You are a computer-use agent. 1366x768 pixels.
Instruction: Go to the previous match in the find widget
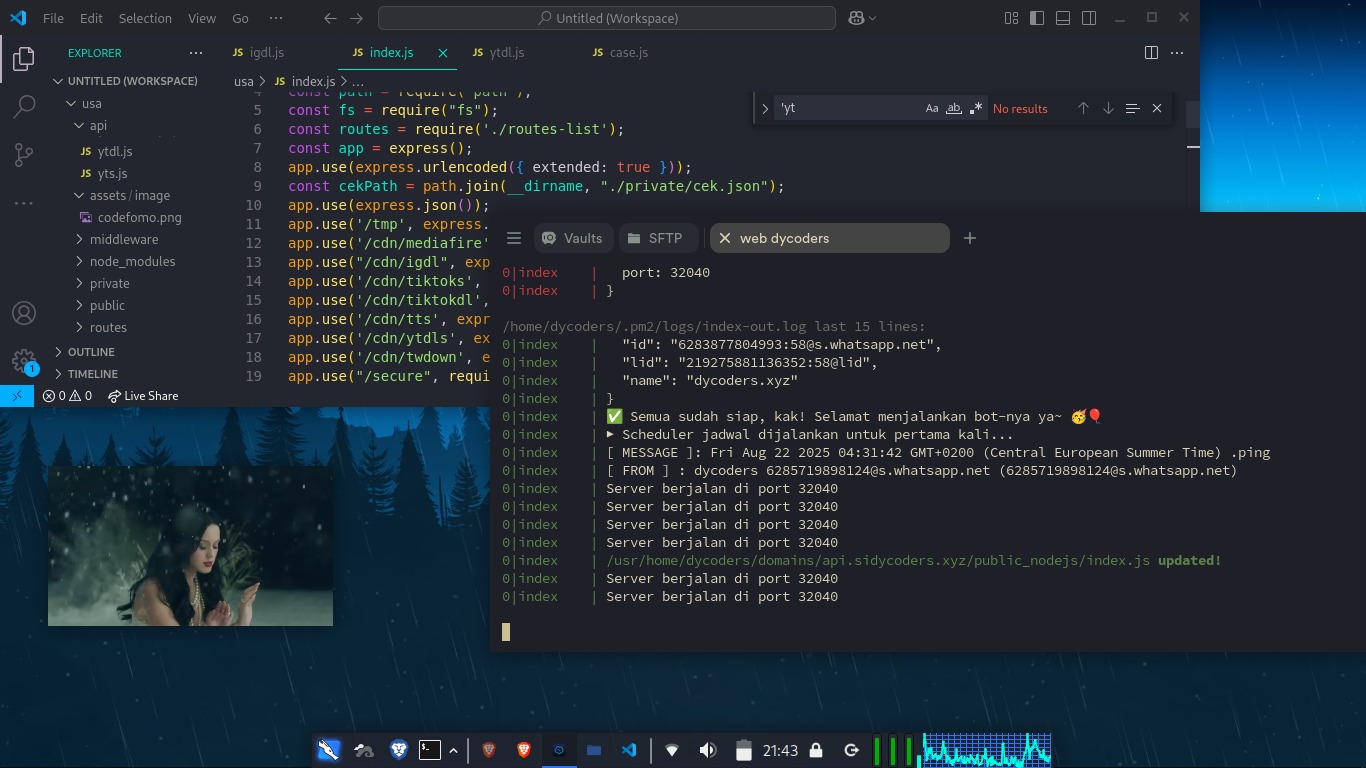click(x=1083, y=108)
